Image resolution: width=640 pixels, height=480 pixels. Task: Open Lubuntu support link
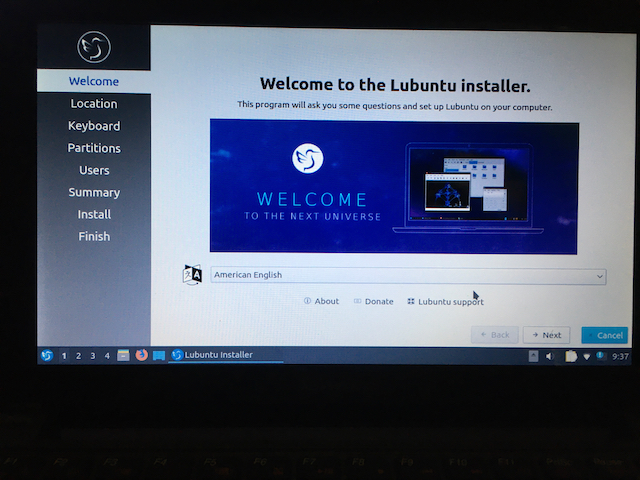(x=445, y=302)
